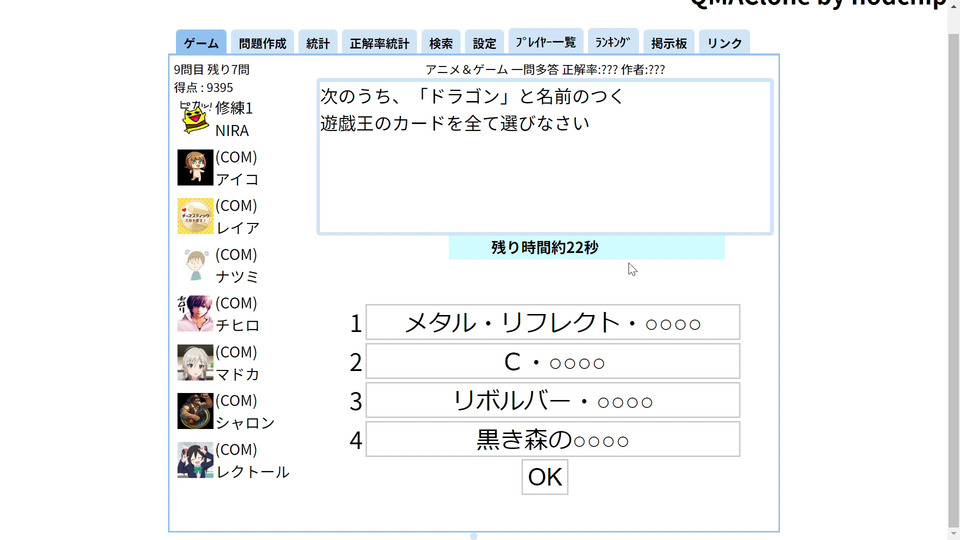Image resolution: width=960 pixels, height=540 pixels.
Task: Click the player name マドカ
Action: pos(238,374)
